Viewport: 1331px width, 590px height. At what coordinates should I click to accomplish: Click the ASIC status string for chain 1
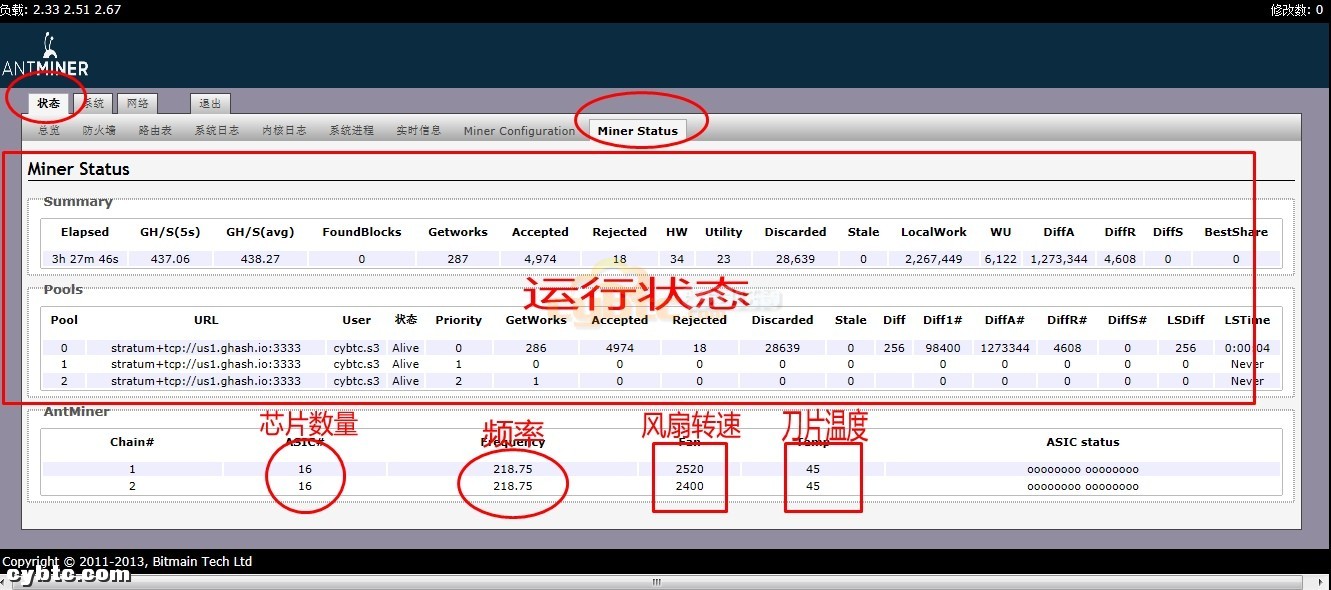(1083, 469)
